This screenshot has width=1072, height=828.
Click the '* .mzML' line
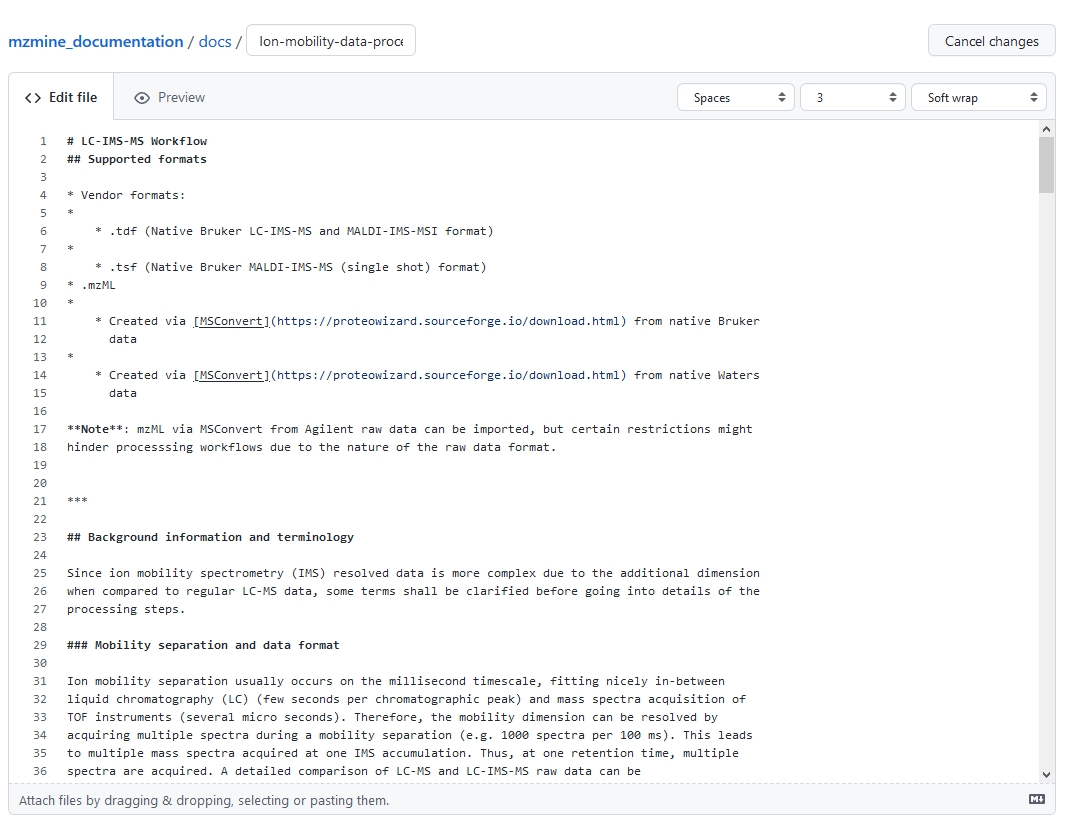click(92, 285)
